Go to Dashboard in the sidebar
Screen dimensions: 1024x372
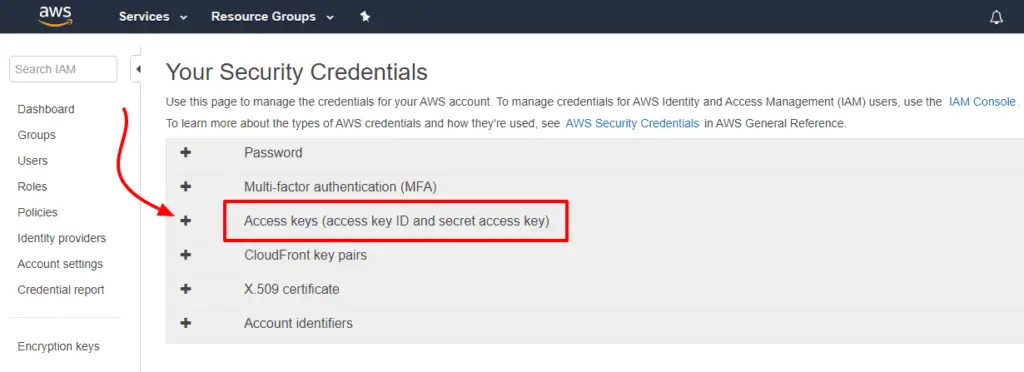[46, 109]
